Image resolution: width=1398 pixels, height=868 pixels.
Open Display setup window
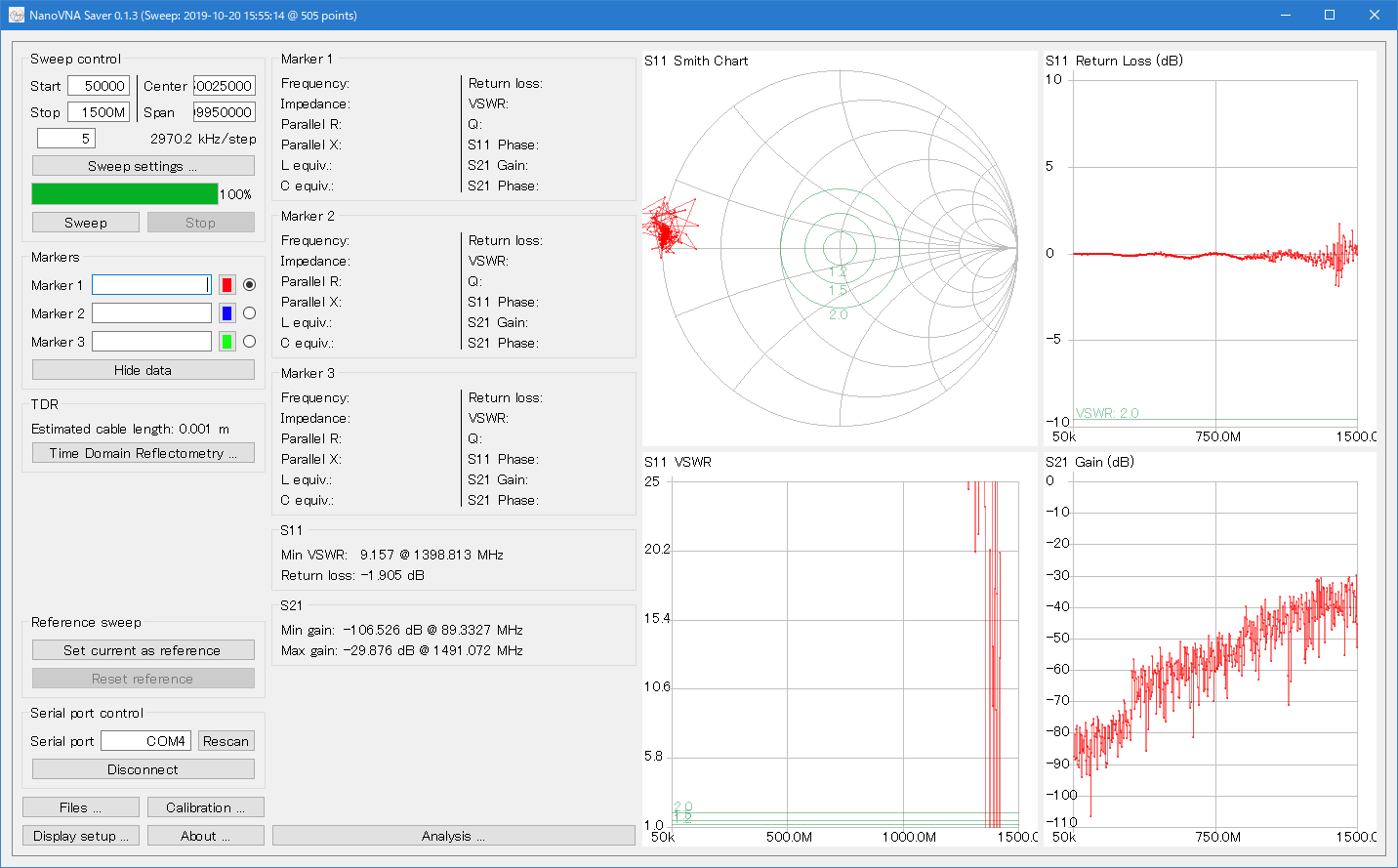[81, 836]
